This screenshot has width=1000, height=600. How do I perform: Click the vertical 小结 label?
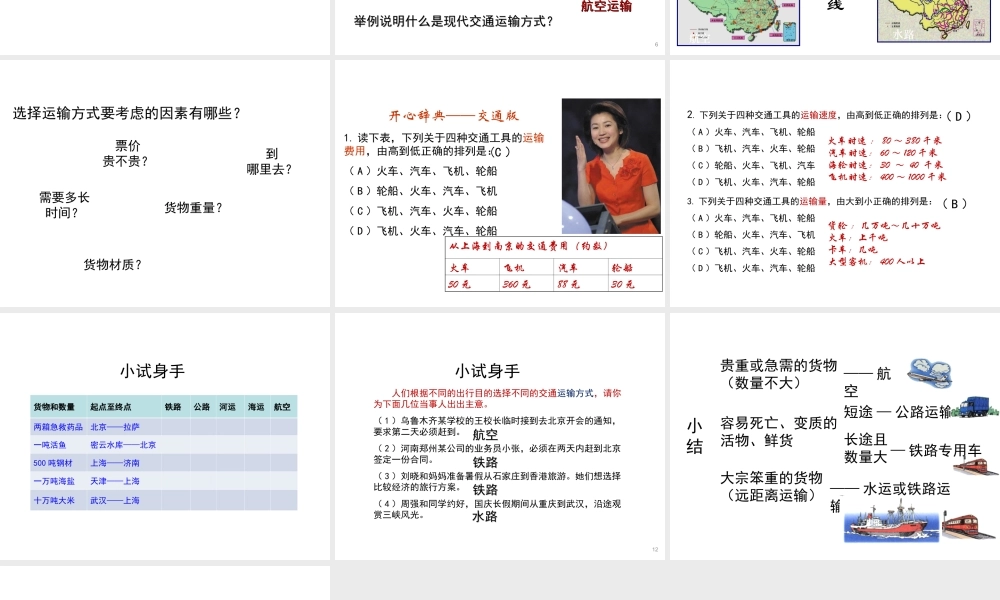(x=695, y=436)
